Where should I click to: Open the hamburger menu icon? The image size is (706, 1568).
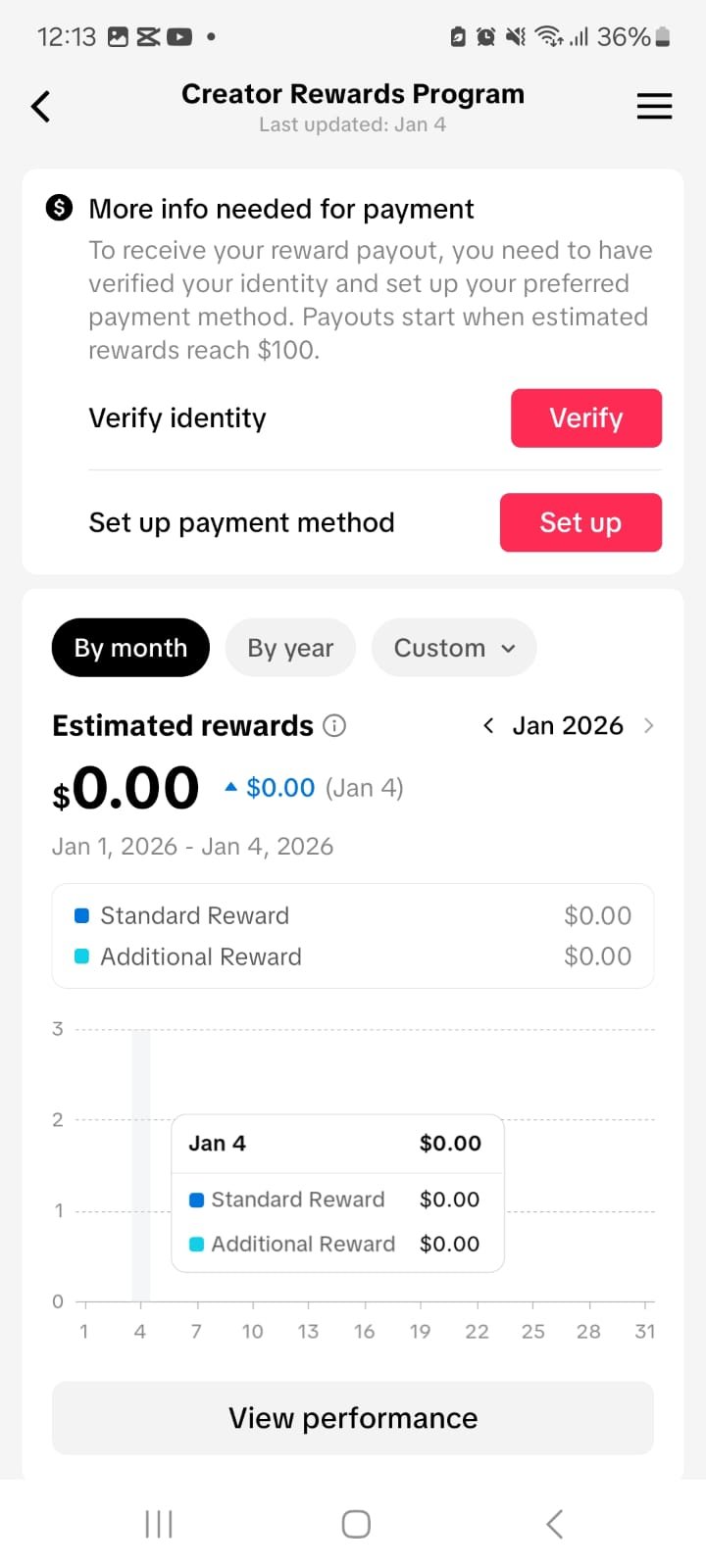tap(654, 106)
